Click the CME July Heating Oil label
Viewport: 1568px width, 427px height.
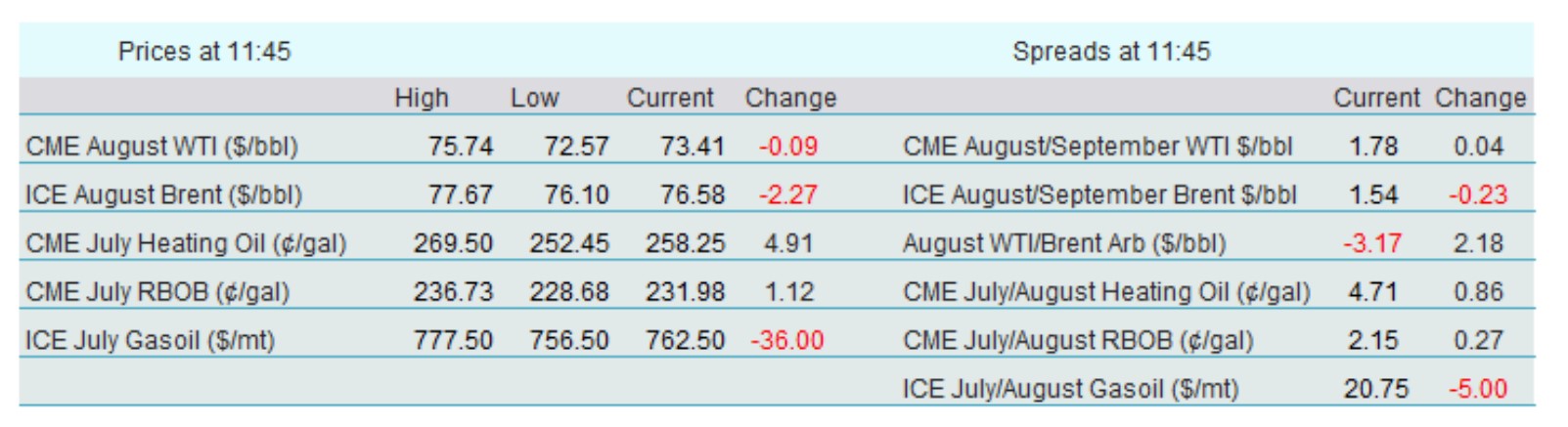[186, 243]
